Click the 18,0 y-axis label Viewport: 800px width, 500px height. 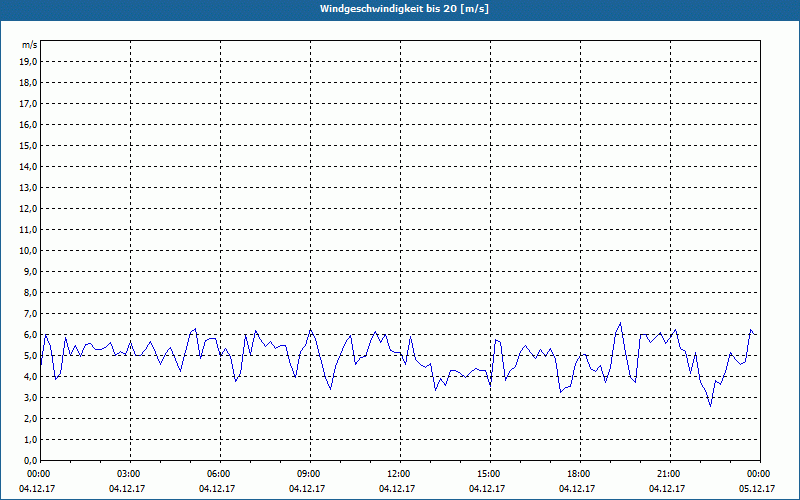[x=28, y=83]
